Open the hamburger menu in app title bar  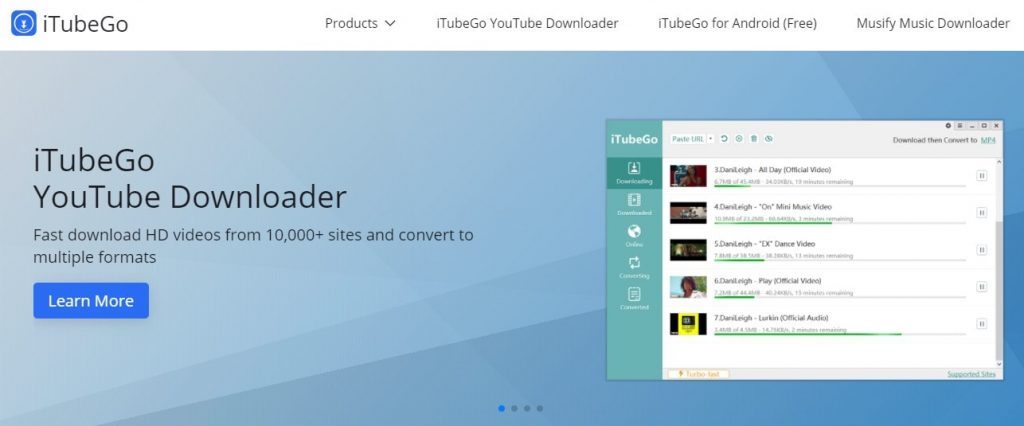[x=960, y=125]
